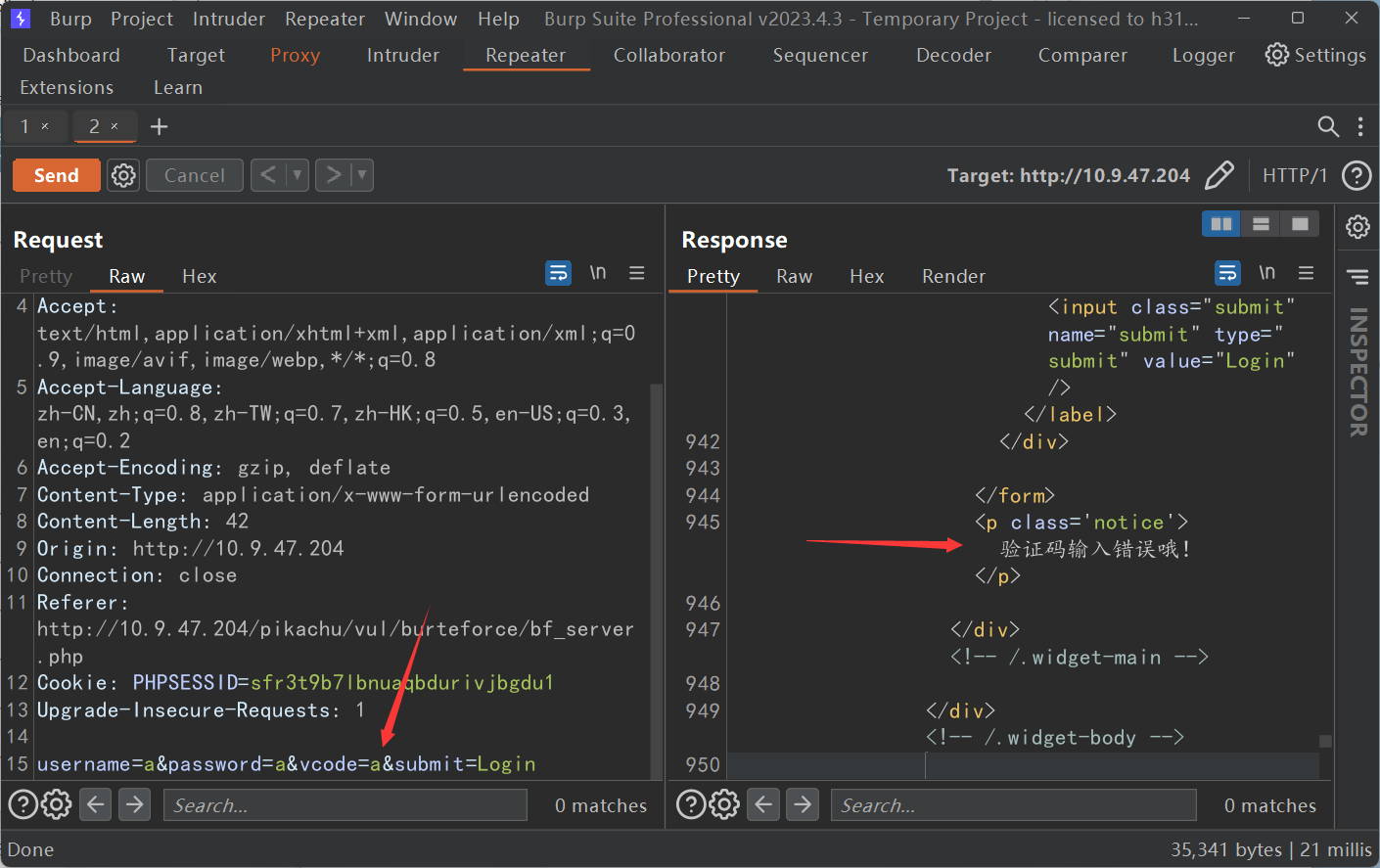Close Repeater tab 2
This screenshot has width=1380, height=868.
pyautogui.click(x=115, y=126)
